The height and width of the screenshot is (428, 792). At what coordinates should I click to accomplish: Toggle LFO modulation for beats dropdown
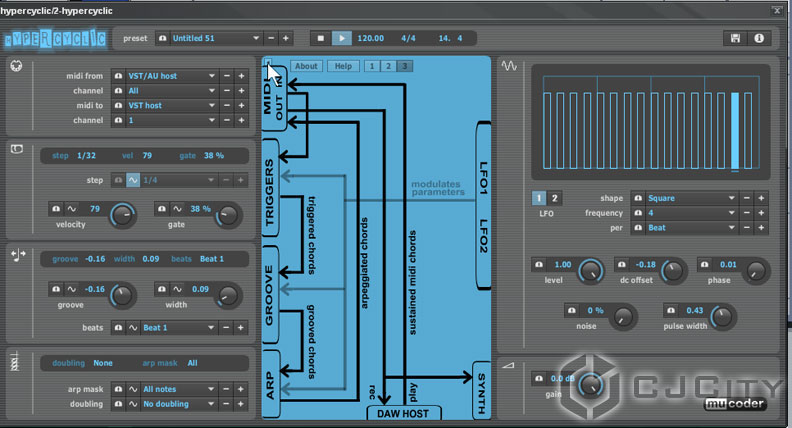(133, 327)
